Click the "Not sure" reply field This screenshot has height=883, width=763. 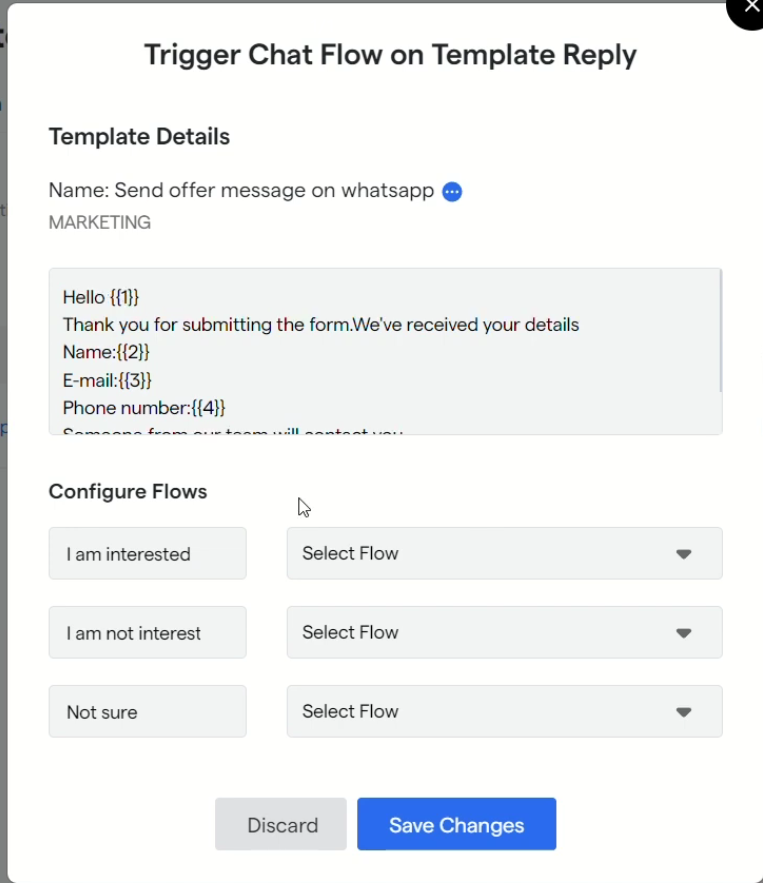click(147, 712)
